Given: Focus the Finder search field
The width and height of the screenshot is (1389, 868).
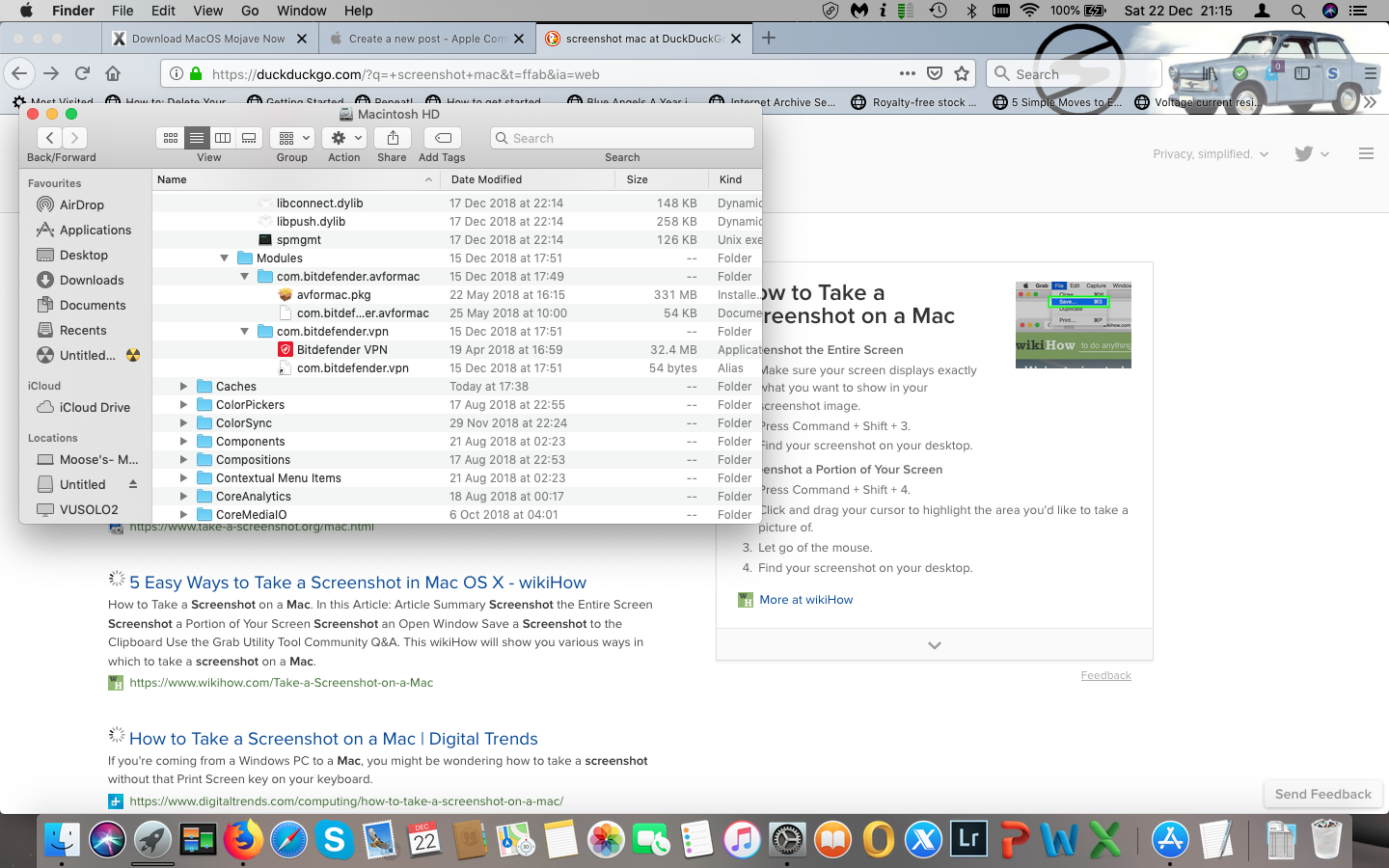Looking at the screenshot, I should click(x=622, y=138).
